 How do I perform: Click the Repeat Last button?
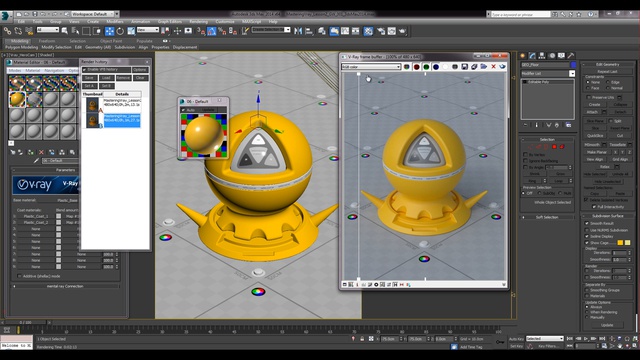[607, 71]
